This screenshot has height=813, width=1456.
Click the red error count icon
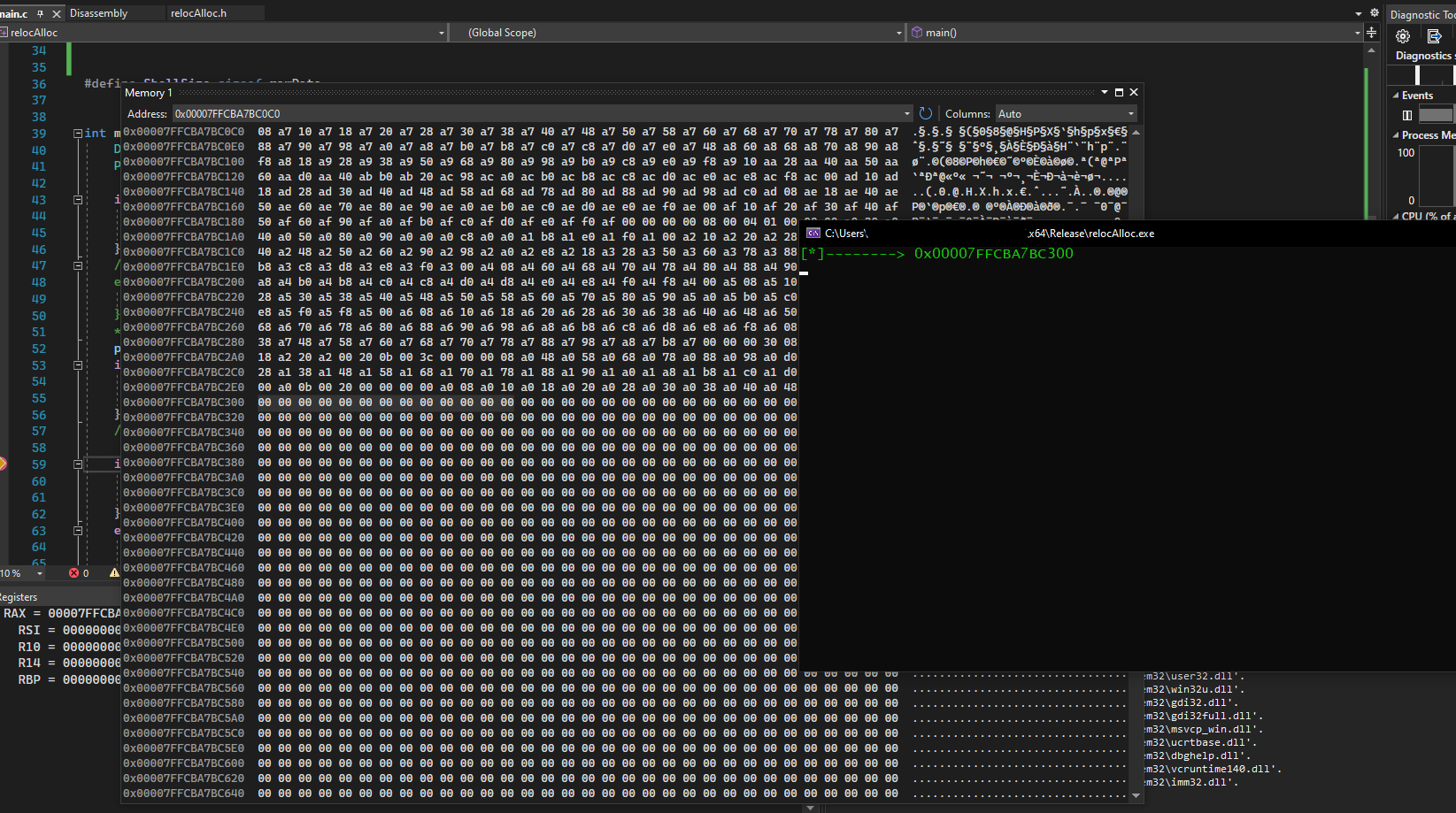point(74,573)
